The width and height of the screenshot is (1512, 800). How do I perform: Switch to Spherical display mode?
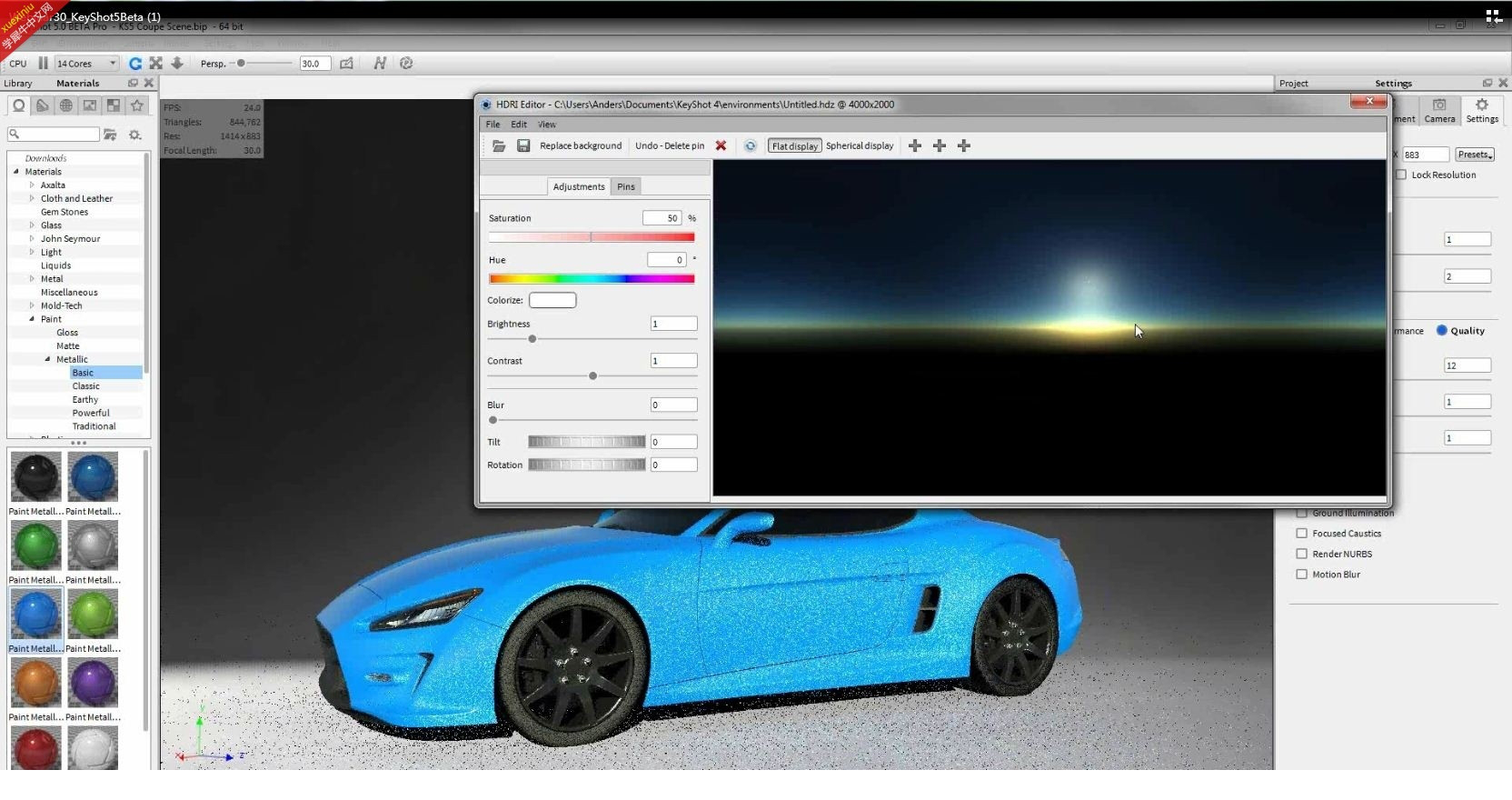860,145
